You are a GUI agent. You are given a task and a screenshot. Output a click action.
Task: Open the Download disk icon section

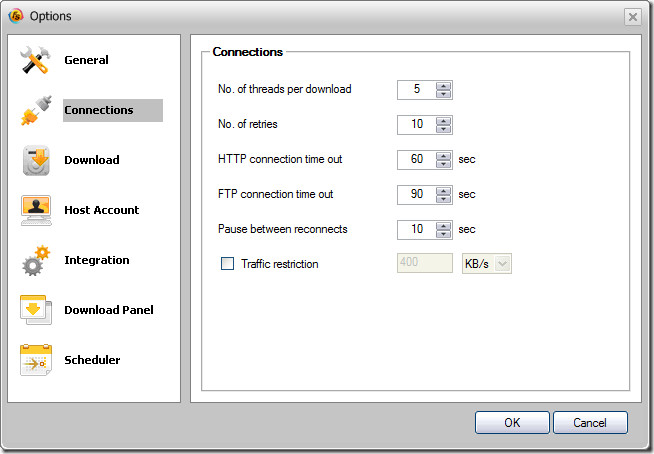click(36, 160)
